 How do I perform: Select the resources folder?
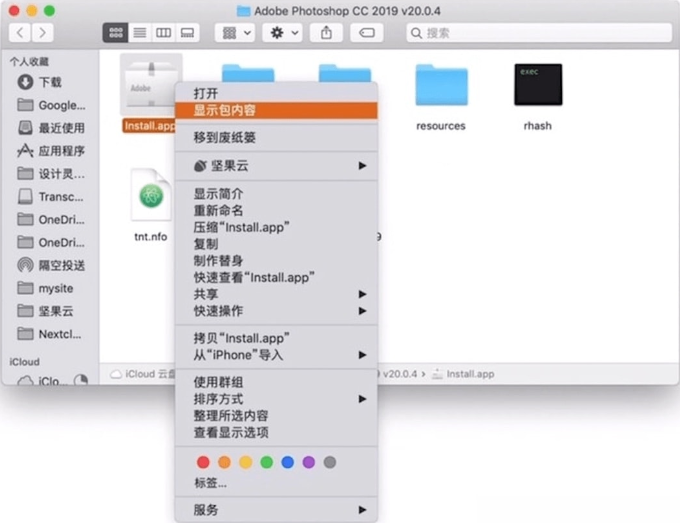(441, 85)
